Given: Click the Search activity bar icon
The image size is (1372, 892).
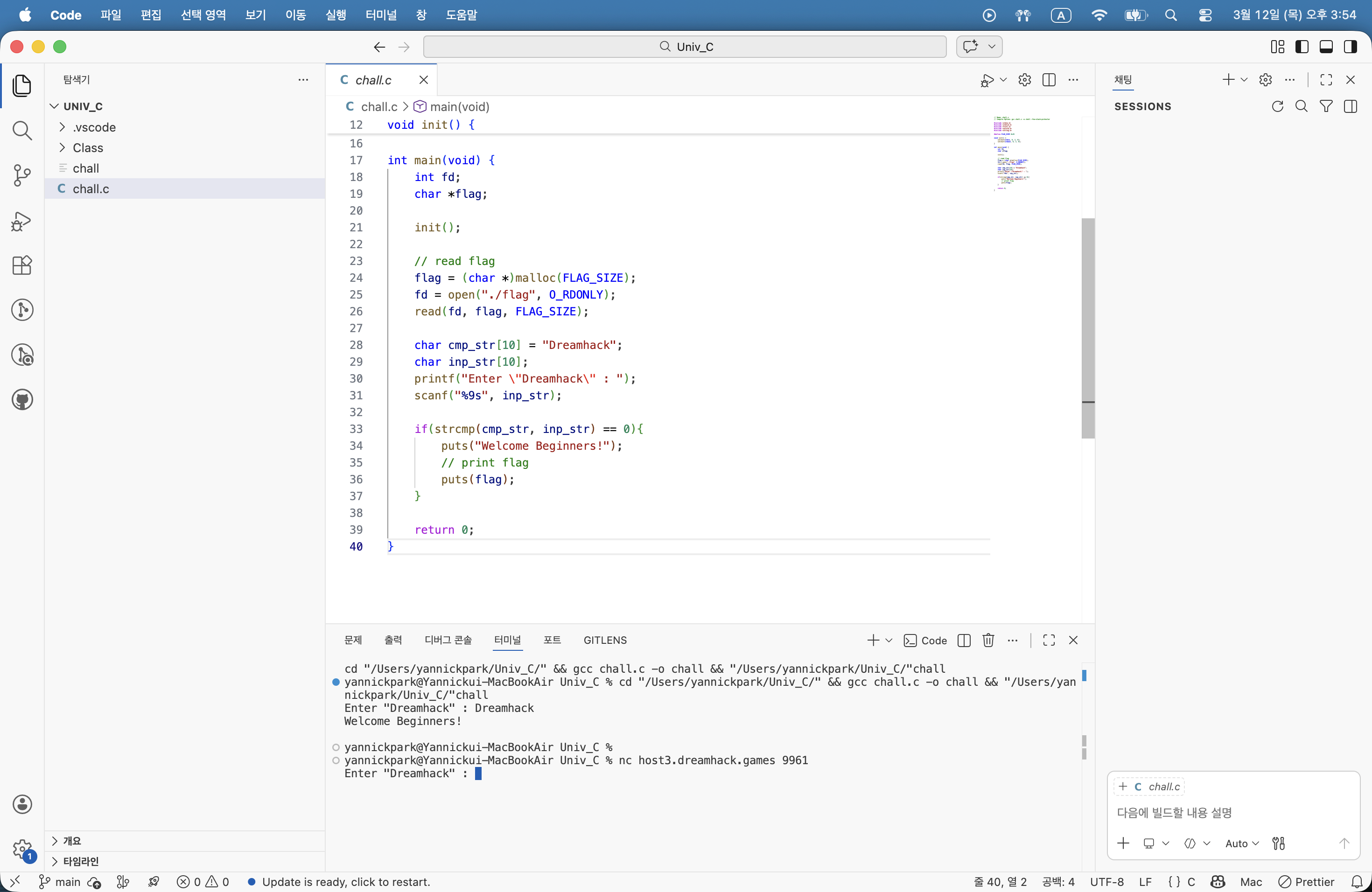Looking at the screenshot, I should tap(22, 131).
